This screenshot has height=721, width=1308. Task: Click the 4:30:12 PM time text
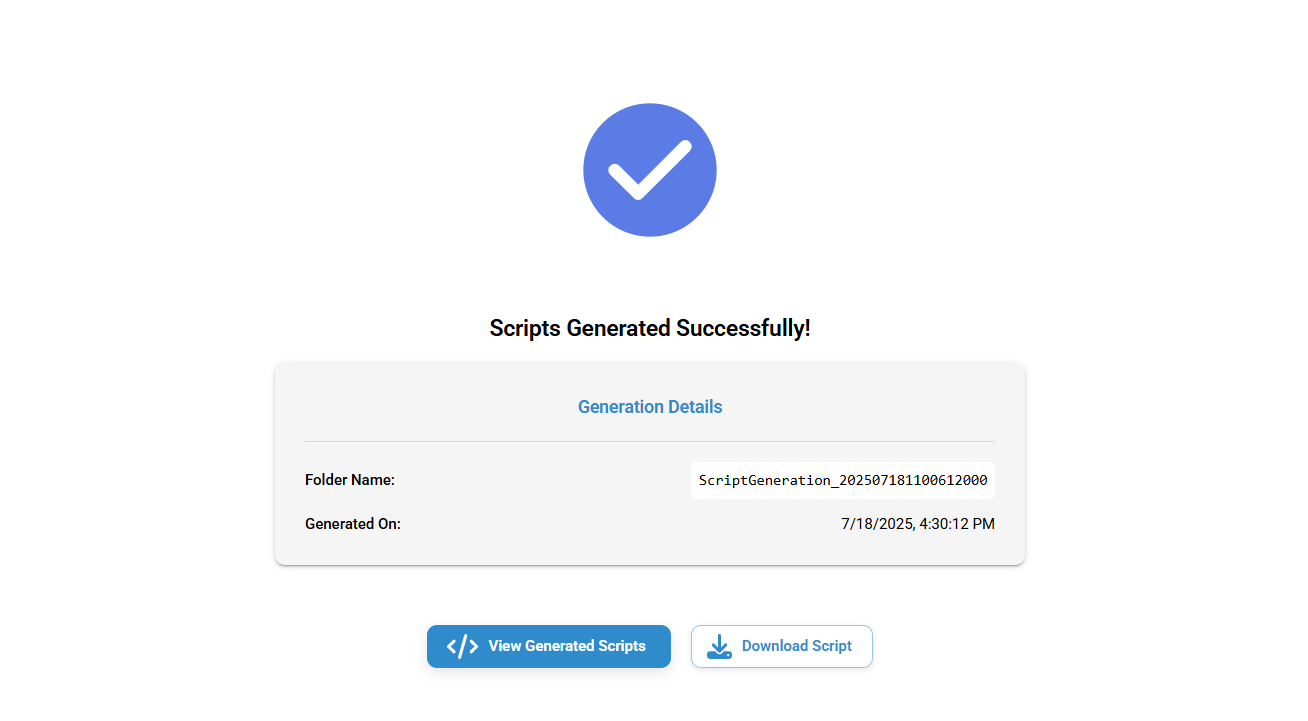957,524
